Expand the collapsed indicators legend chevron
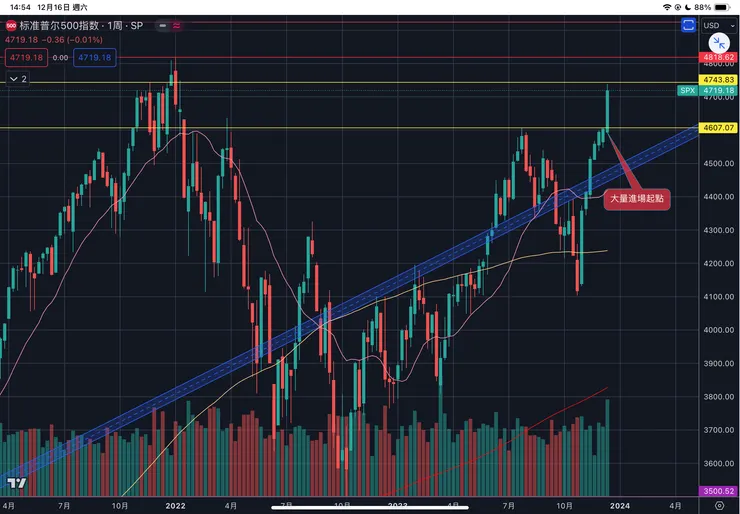Viewport: 740px width, 514px height. click(17, 77)
